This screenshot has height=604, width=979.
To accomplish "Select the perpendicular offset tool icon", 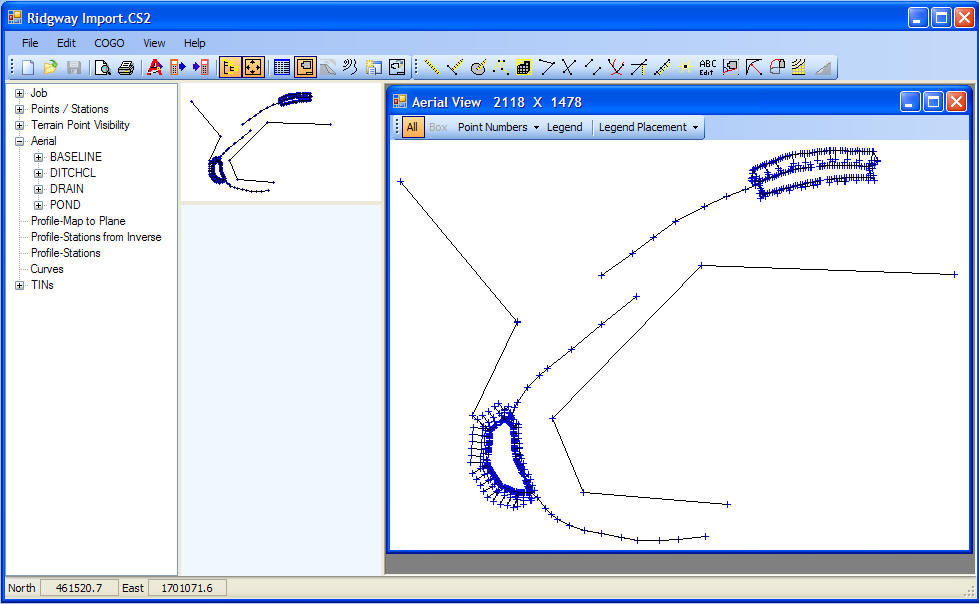I will pos(455,67).
